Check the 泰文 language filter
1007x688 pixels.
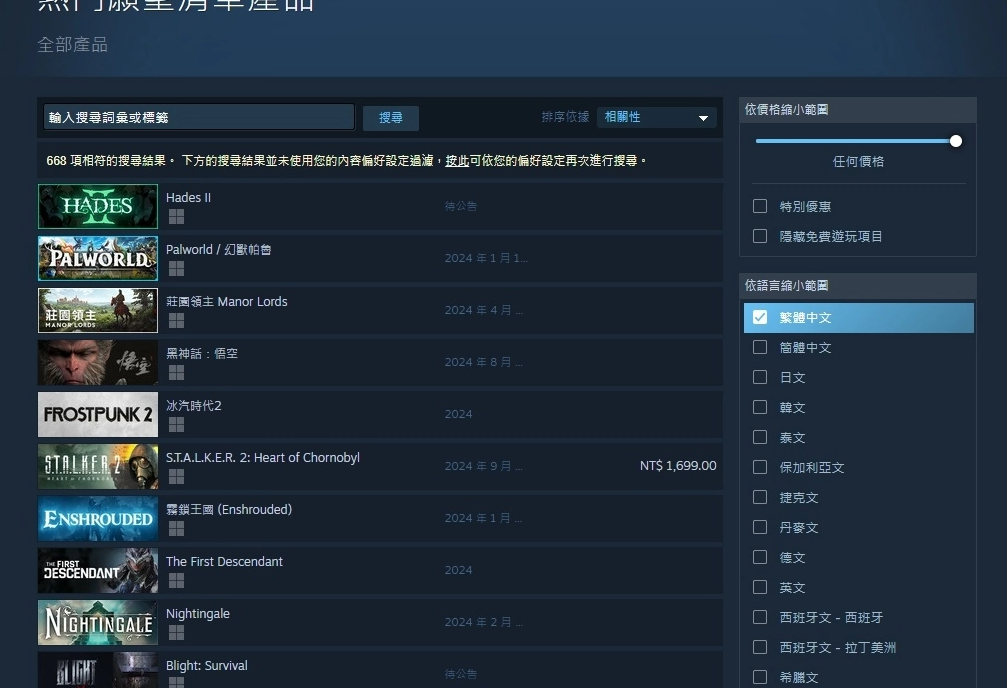pyautogui.click(x=760, y=437)
